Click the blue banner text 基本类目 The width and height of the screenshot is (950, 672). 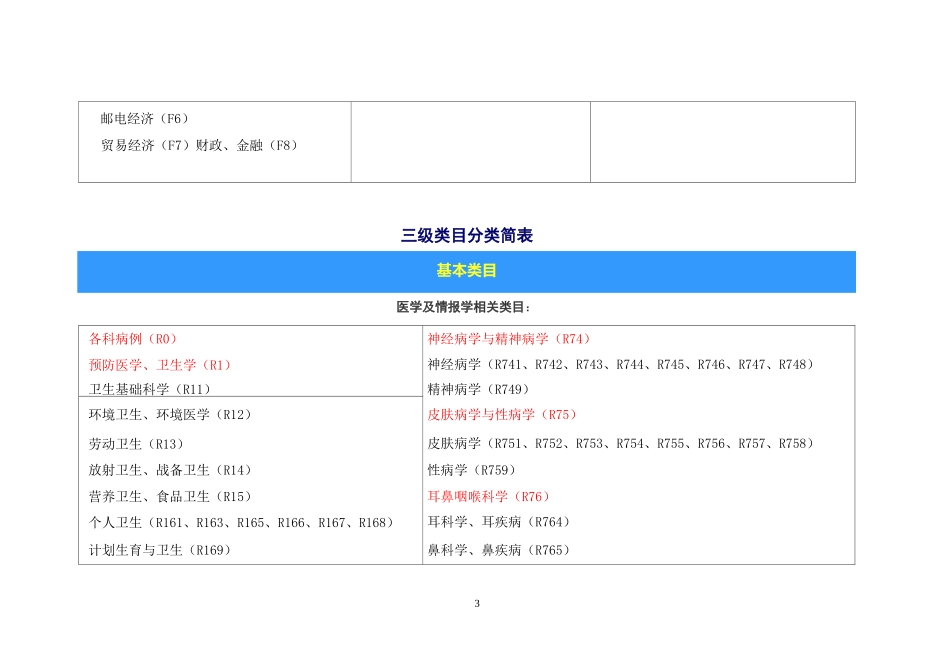(x=467, y=270)
